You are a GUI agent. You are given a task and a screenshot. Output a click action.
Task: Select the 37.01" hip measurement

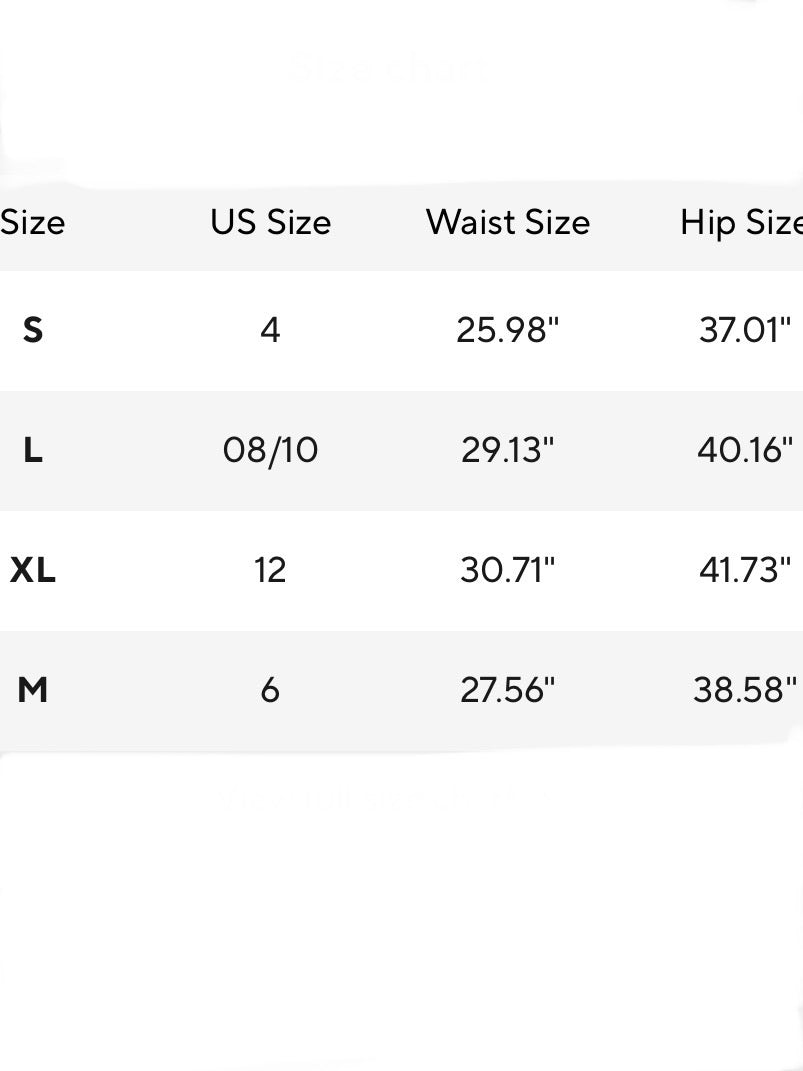pos(745,330)
